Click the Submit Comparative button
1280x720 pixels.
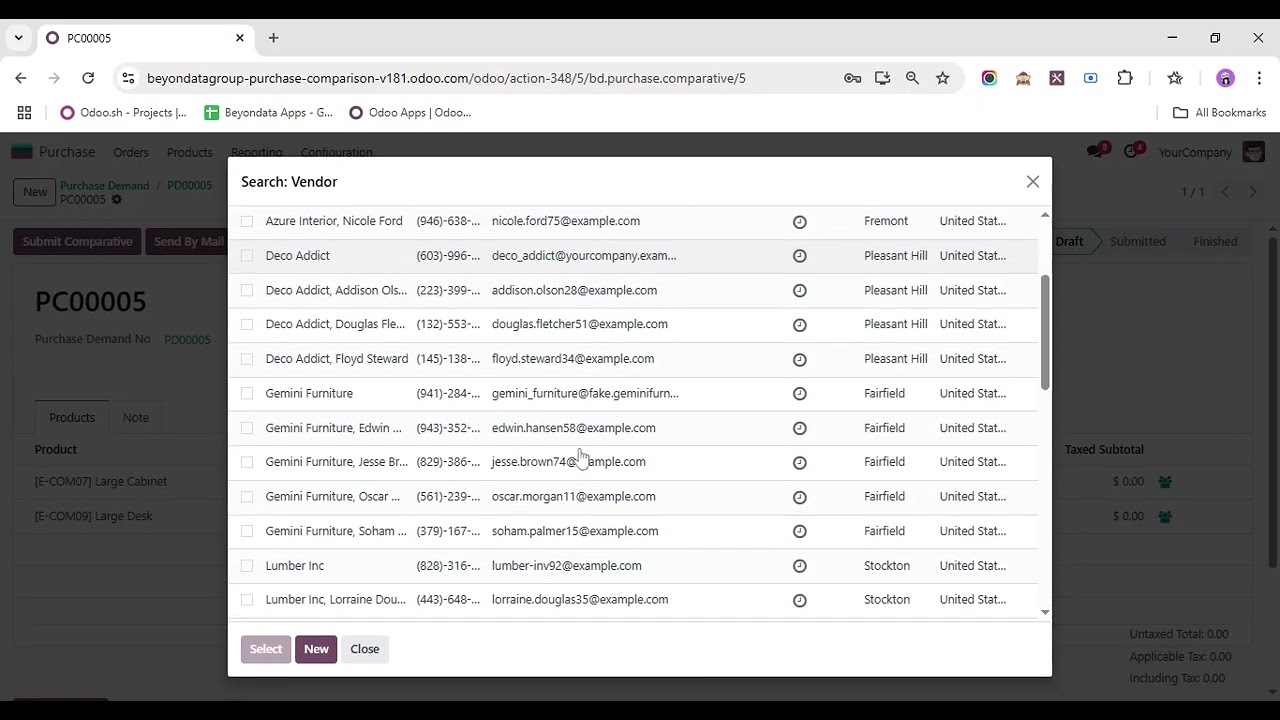click(x=77, y=242)
